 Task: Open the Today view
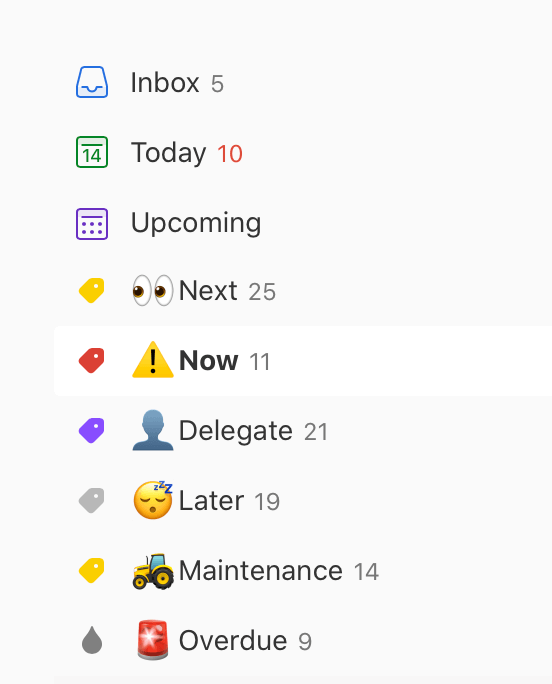[303, 152]
